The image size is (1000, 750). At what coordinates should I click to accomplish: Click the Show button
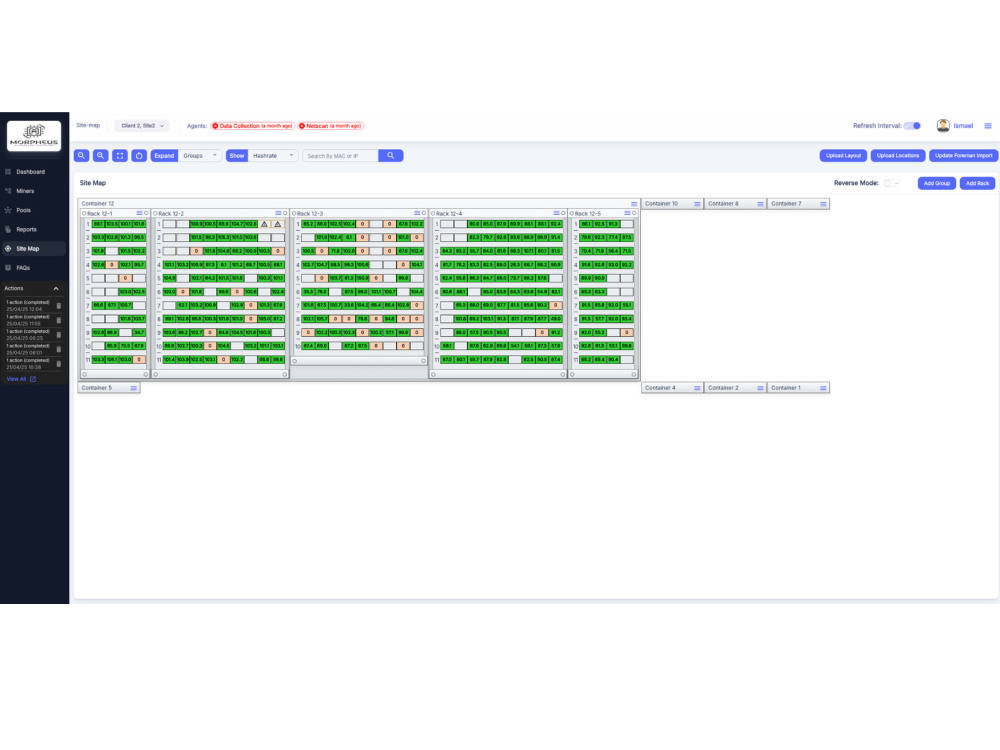pos(237,156)
